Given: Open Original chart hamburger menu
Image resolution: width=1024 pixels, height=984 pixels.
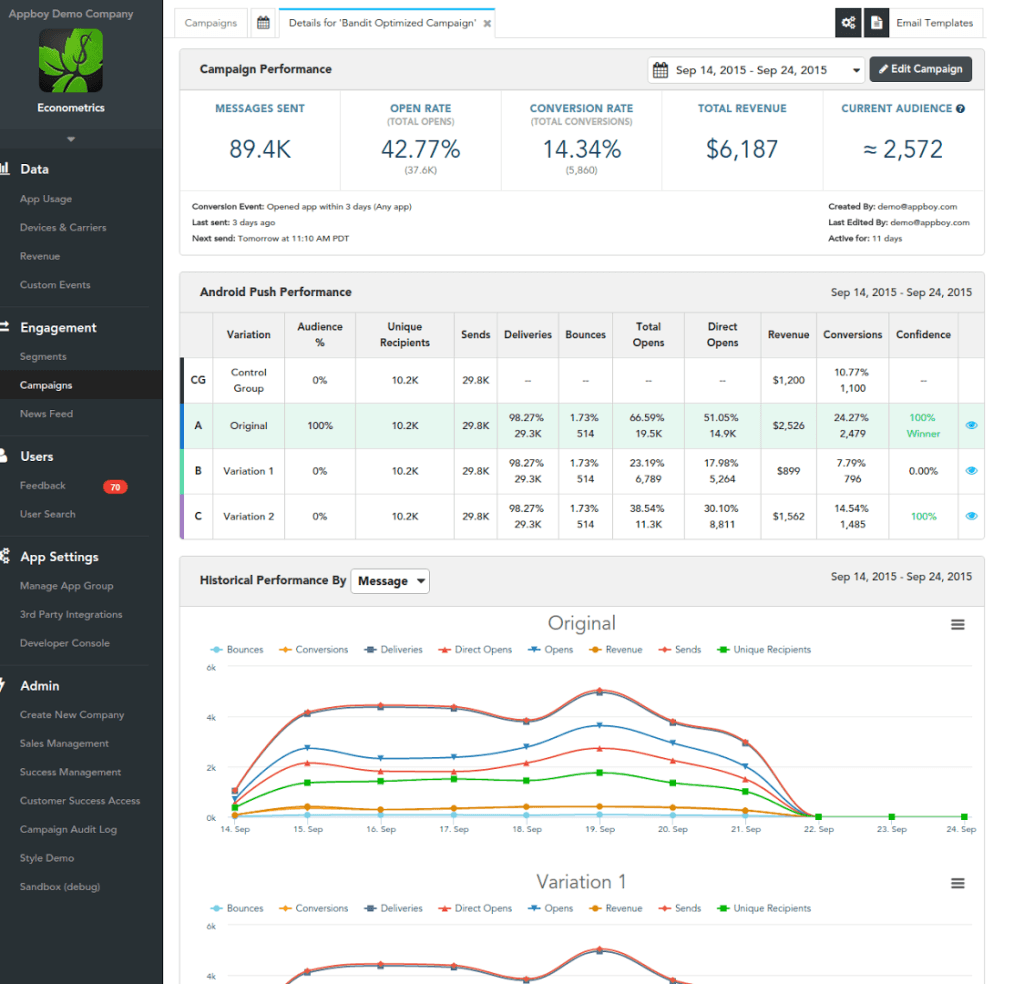Looking at the screenshot, I should tap(957, 625).
